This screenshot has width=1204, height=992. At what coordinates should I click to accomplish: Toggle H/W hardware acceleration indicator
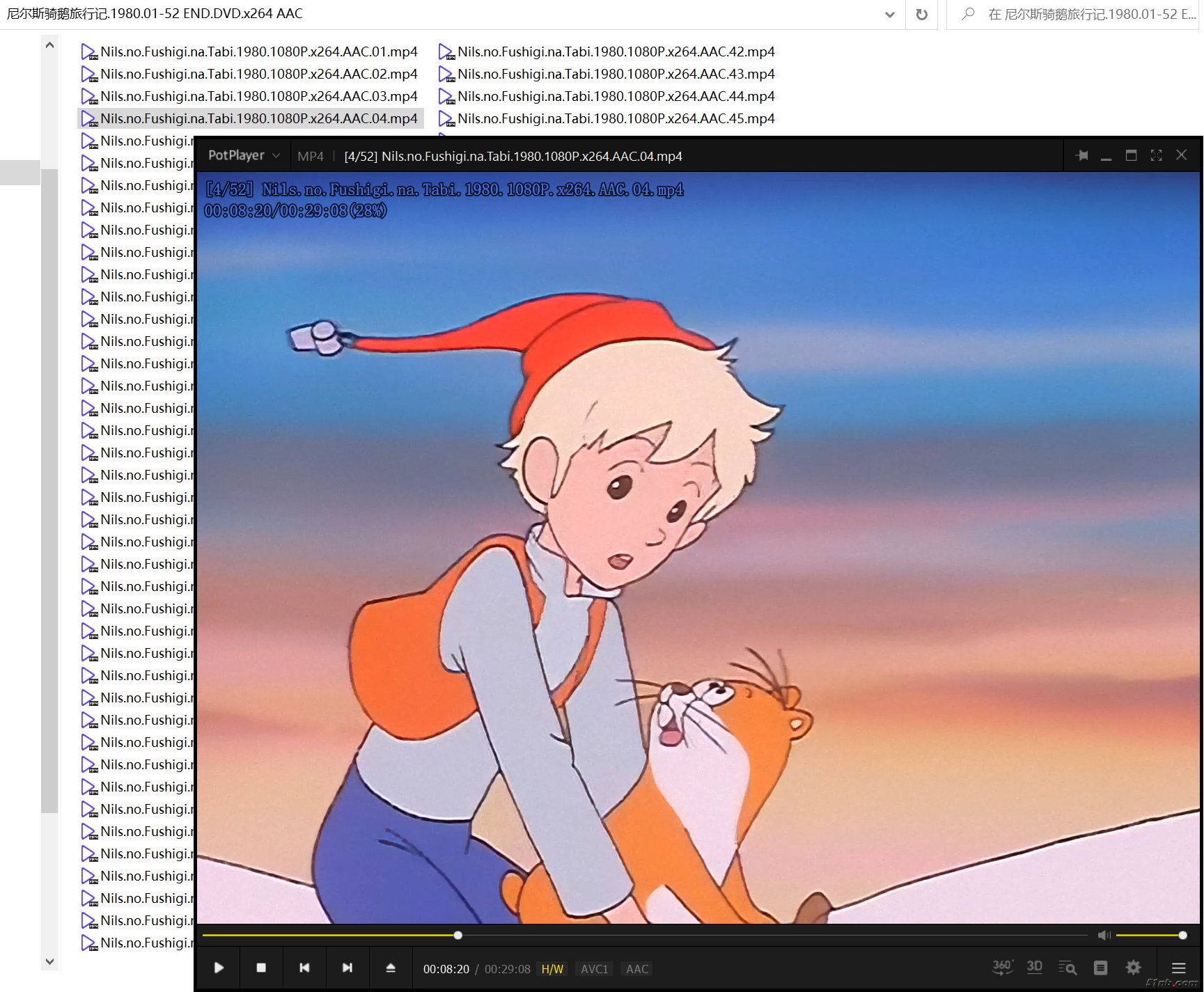pyautogui.click(x=552, y=969)
